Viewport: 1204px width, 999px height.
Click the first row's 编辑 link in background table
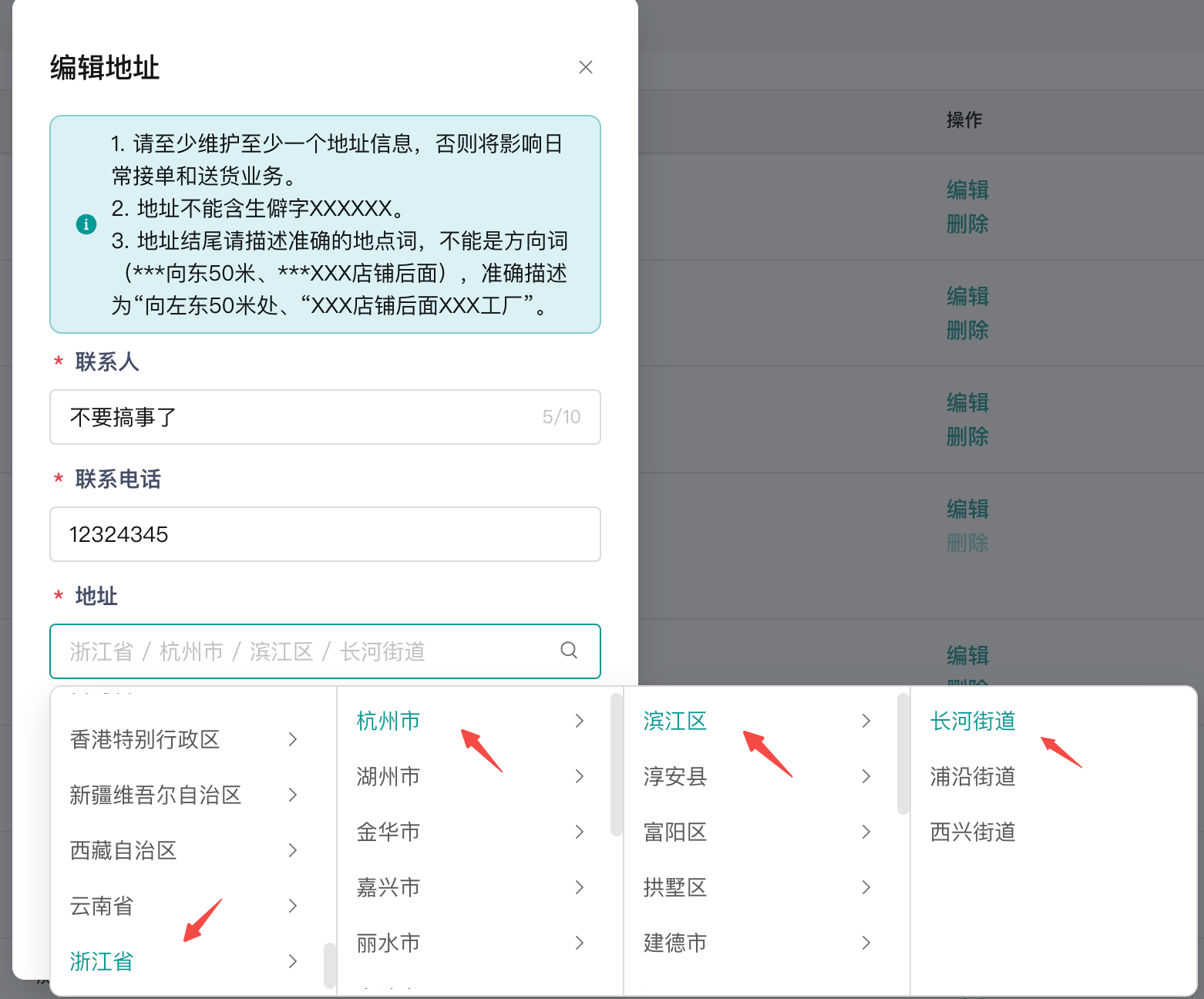(x=967, y=190)
